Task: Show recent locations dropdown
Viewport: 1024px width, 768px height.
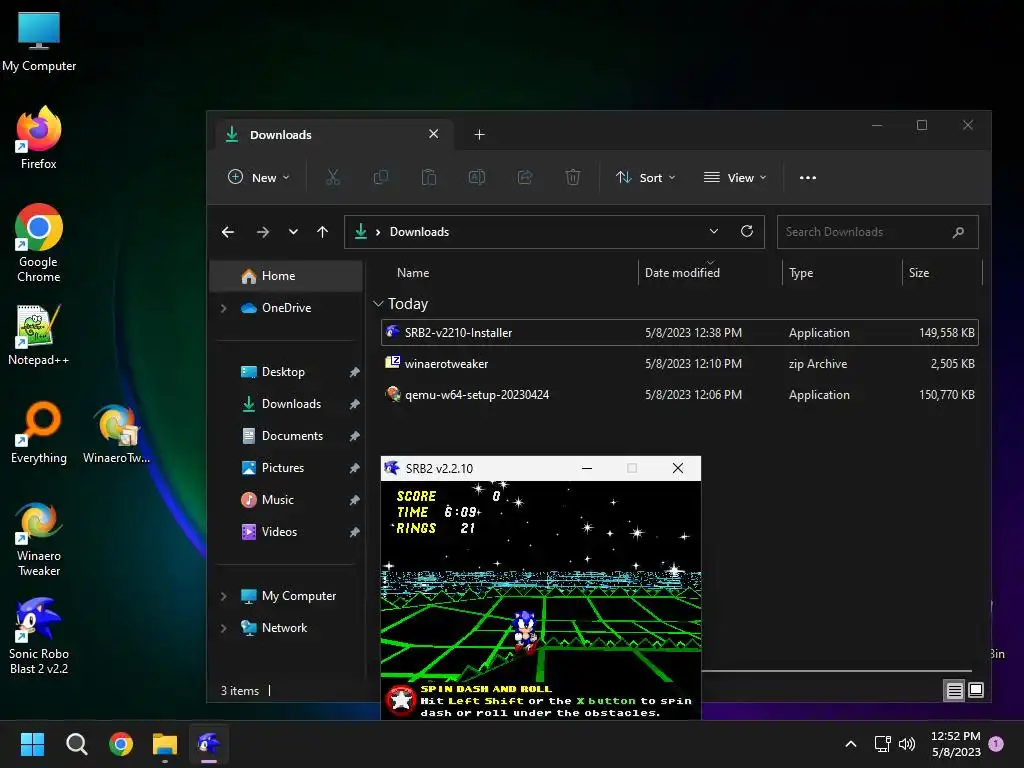Action: (293, 232)
